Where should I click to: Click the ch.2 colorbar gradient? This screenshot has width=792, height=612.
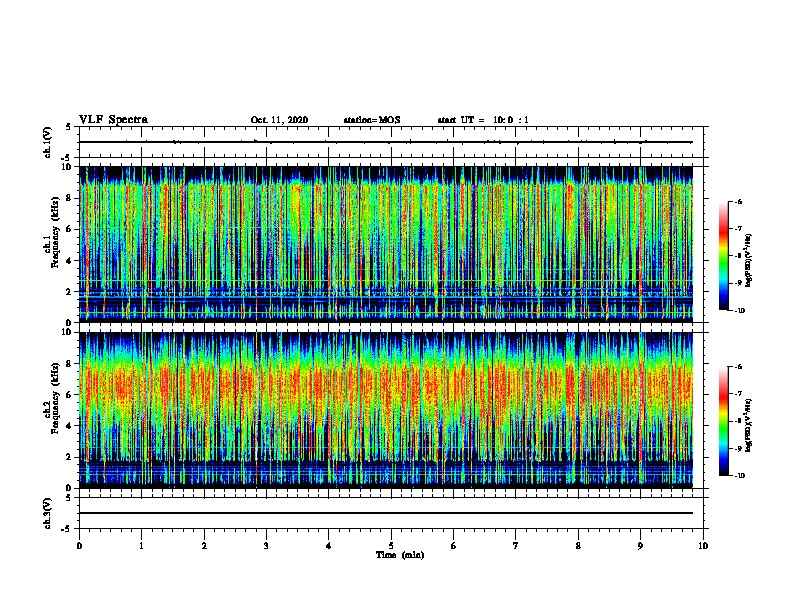[724, 421]
